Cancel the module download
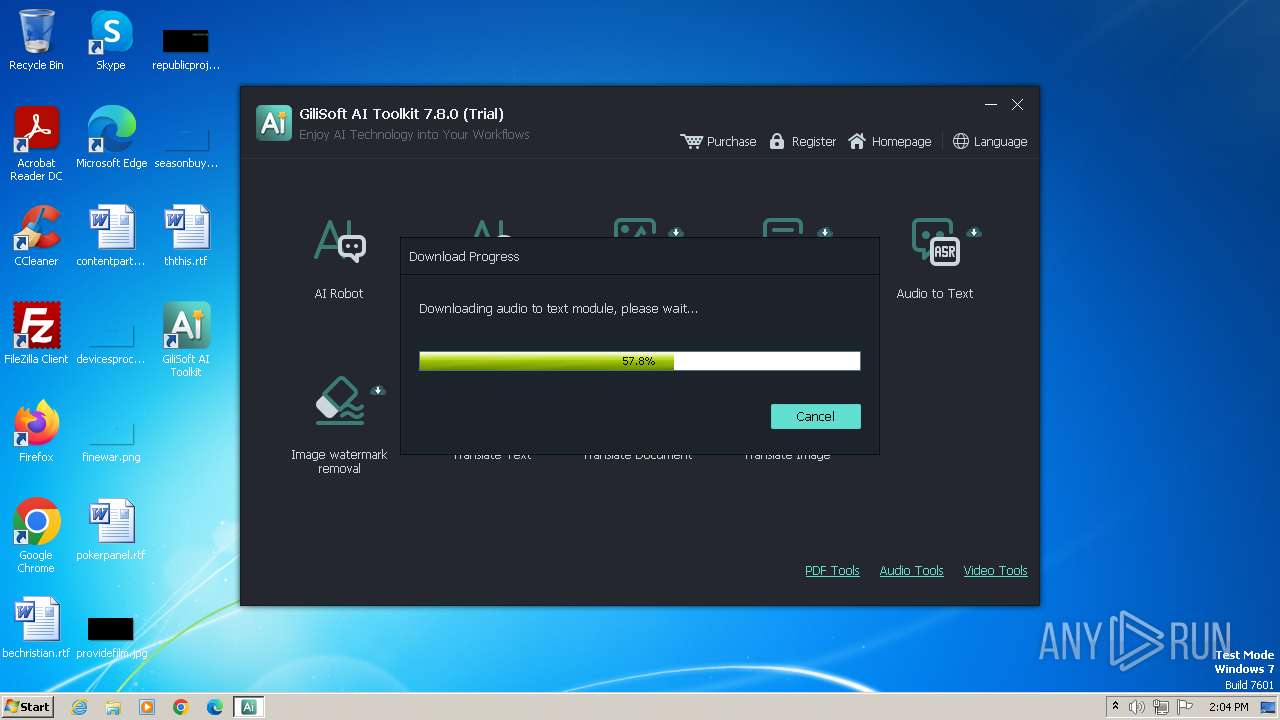The width and height of the screenshot is (1280, 720). click(815, 416)
